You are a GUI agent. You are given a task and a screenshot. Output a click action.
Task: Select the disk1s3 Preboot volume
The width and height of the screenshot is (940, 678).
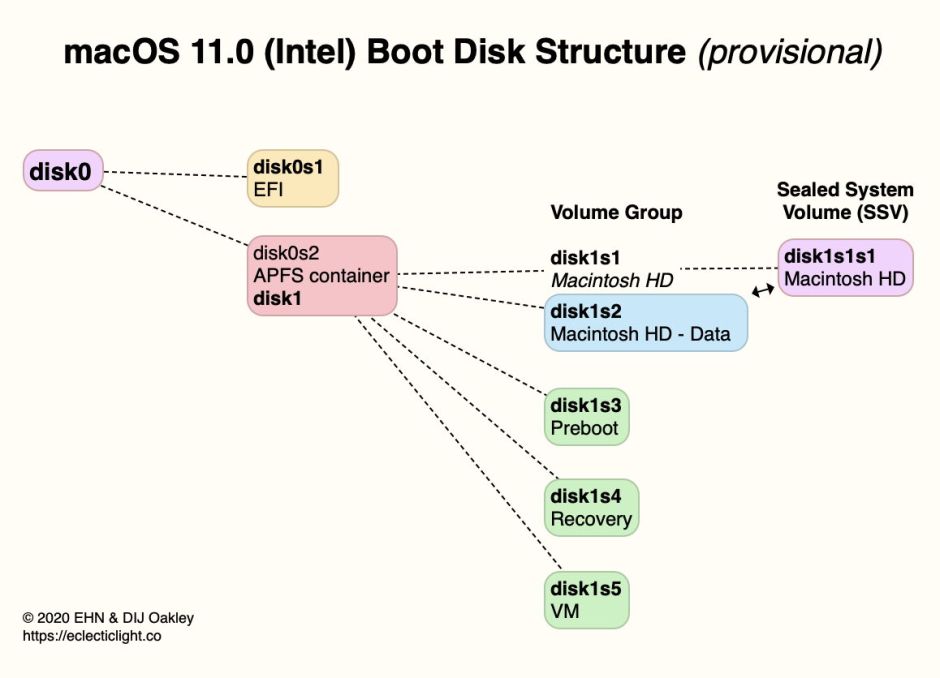coord(587,415)
